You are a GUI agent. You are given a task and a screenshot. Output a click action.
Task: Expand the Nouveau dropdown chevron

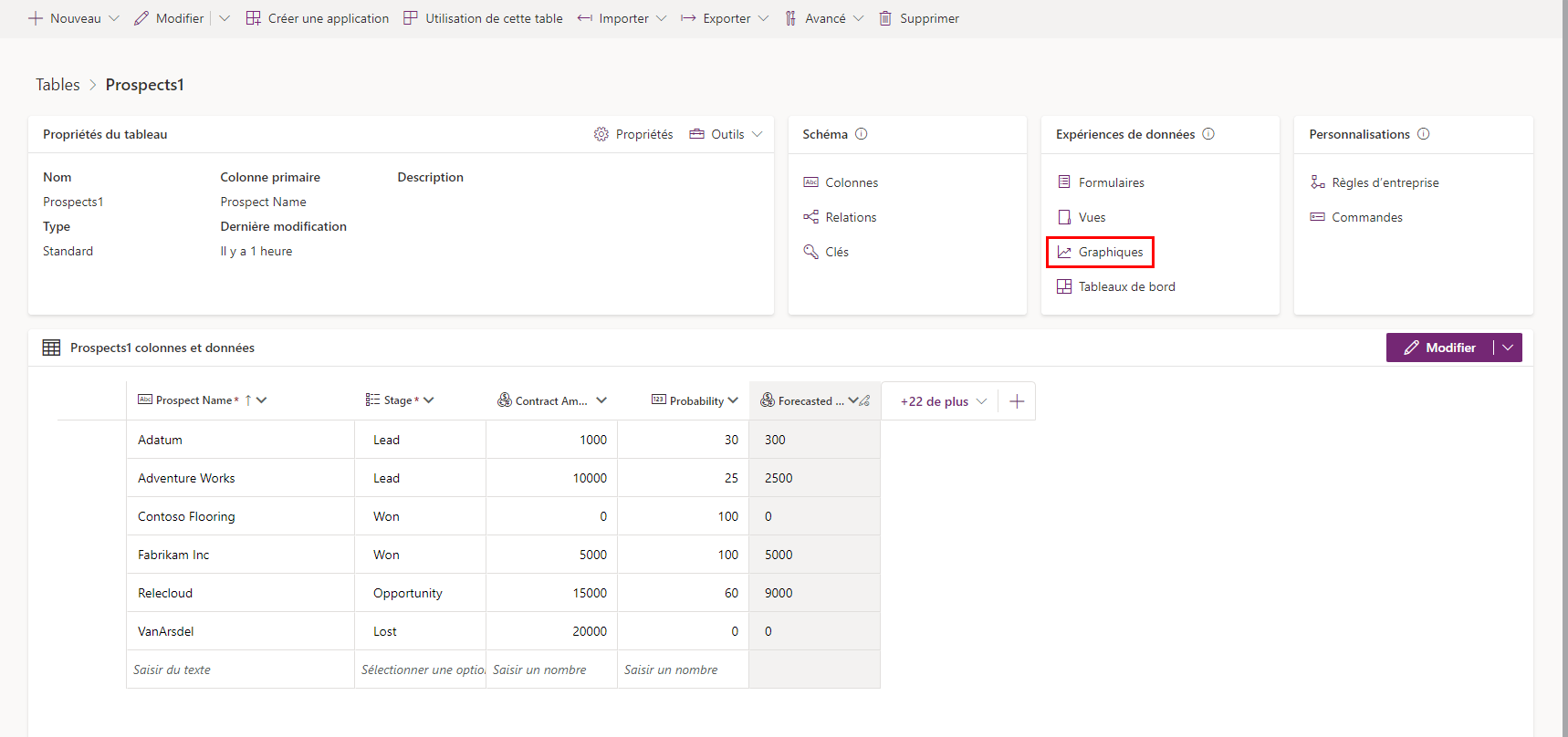click(114, 18)
